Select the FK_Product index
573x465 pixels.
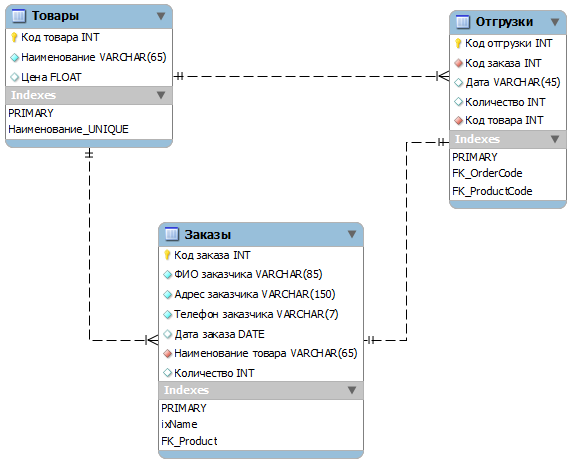point(189,441)
